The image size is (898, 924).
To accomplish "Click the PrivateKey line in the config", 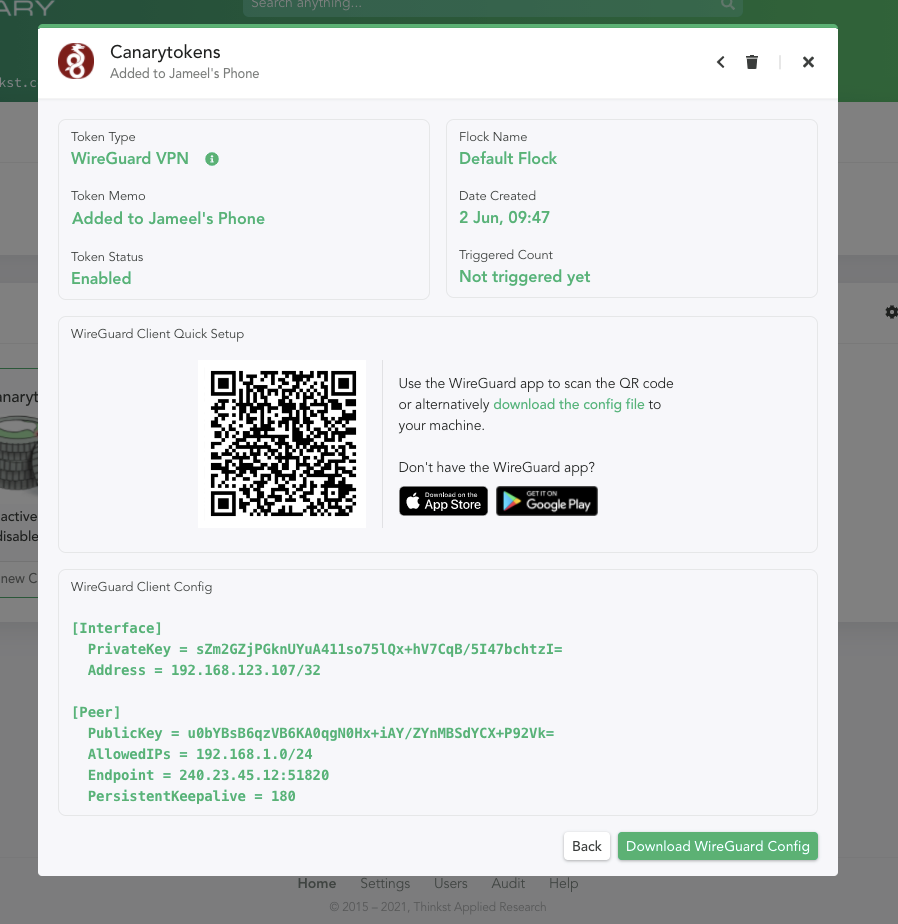I will pos(325,649).
